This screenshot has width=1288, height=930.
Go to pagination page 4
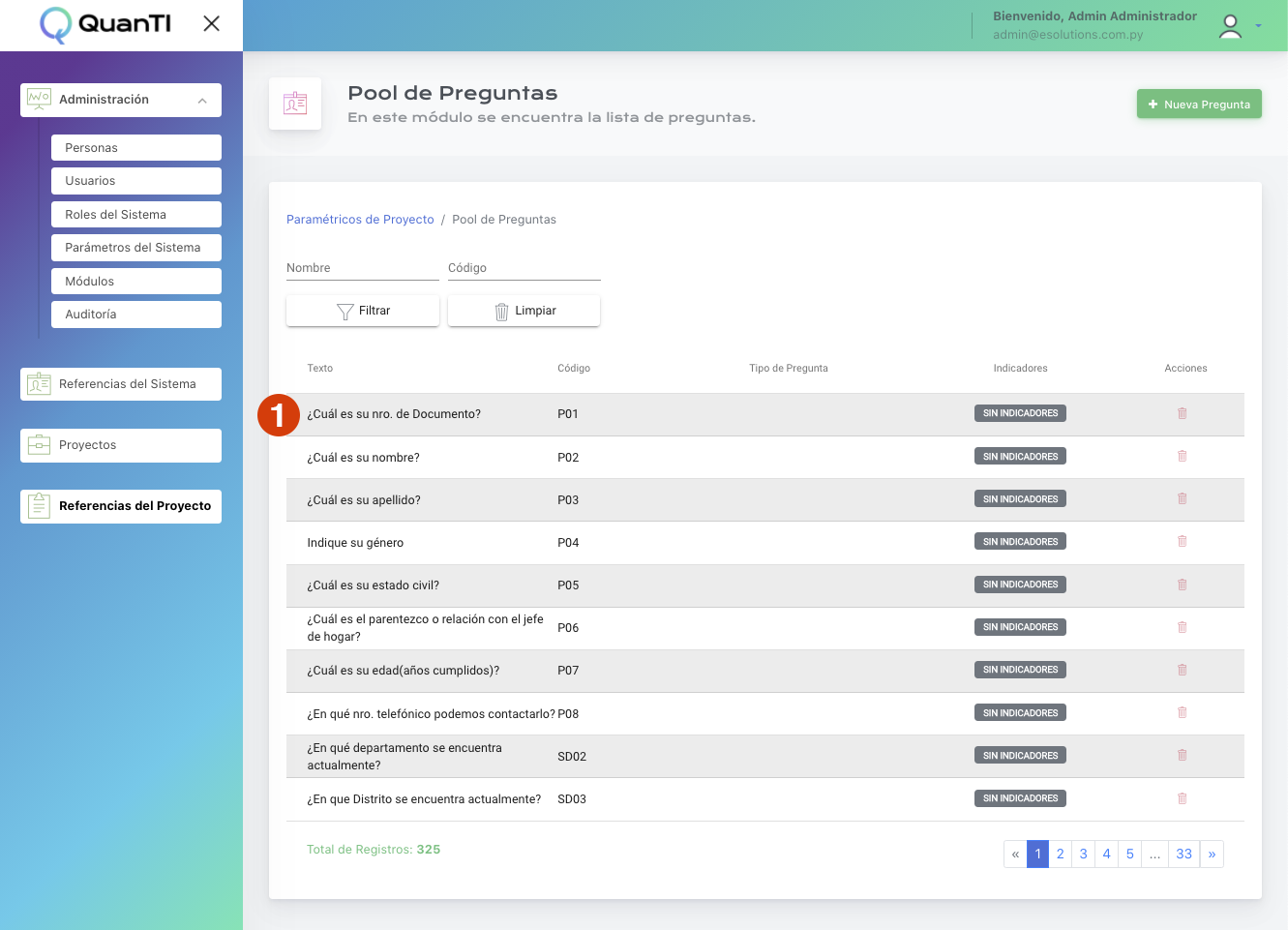click(1107, 854)
